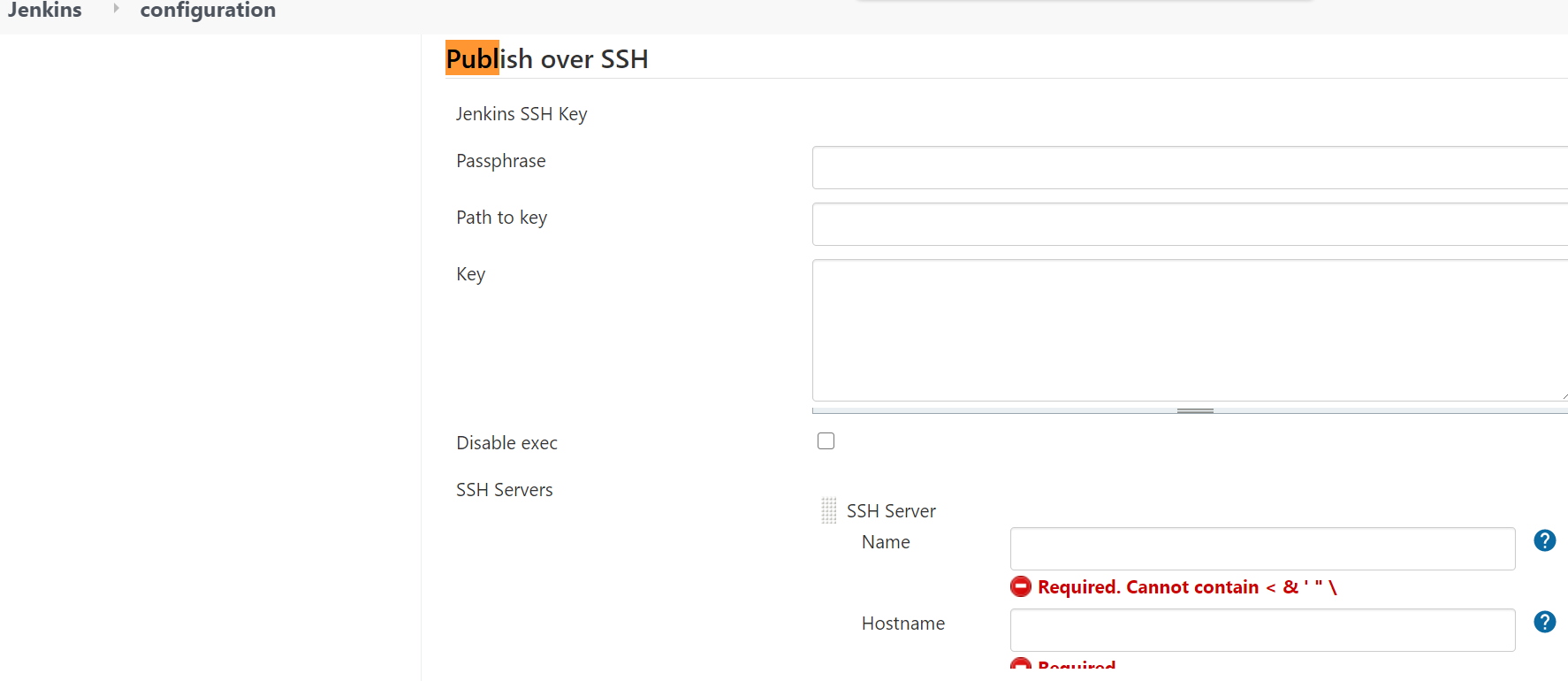
Task: Click the Key textarea resize bar
Action: click(1190, 410)
